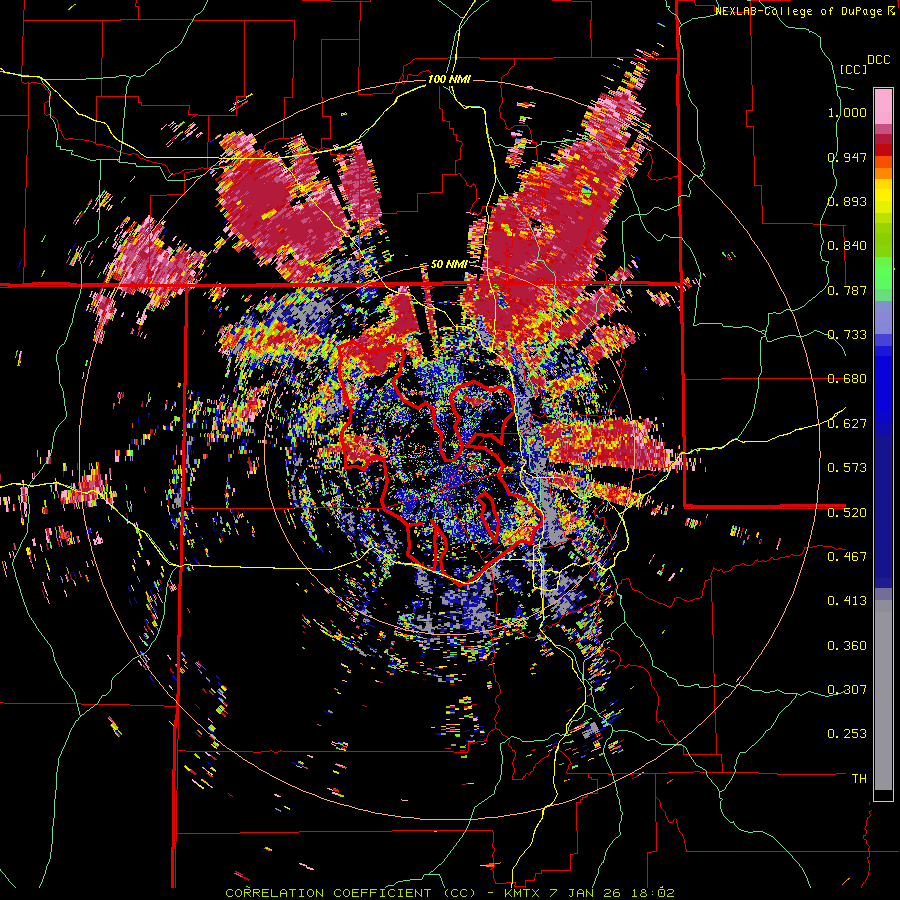Image resolution: width=900 pixels, height=900 pixels.
Task: Click the 0.733 legend value
Action: [x=847, y=335]
